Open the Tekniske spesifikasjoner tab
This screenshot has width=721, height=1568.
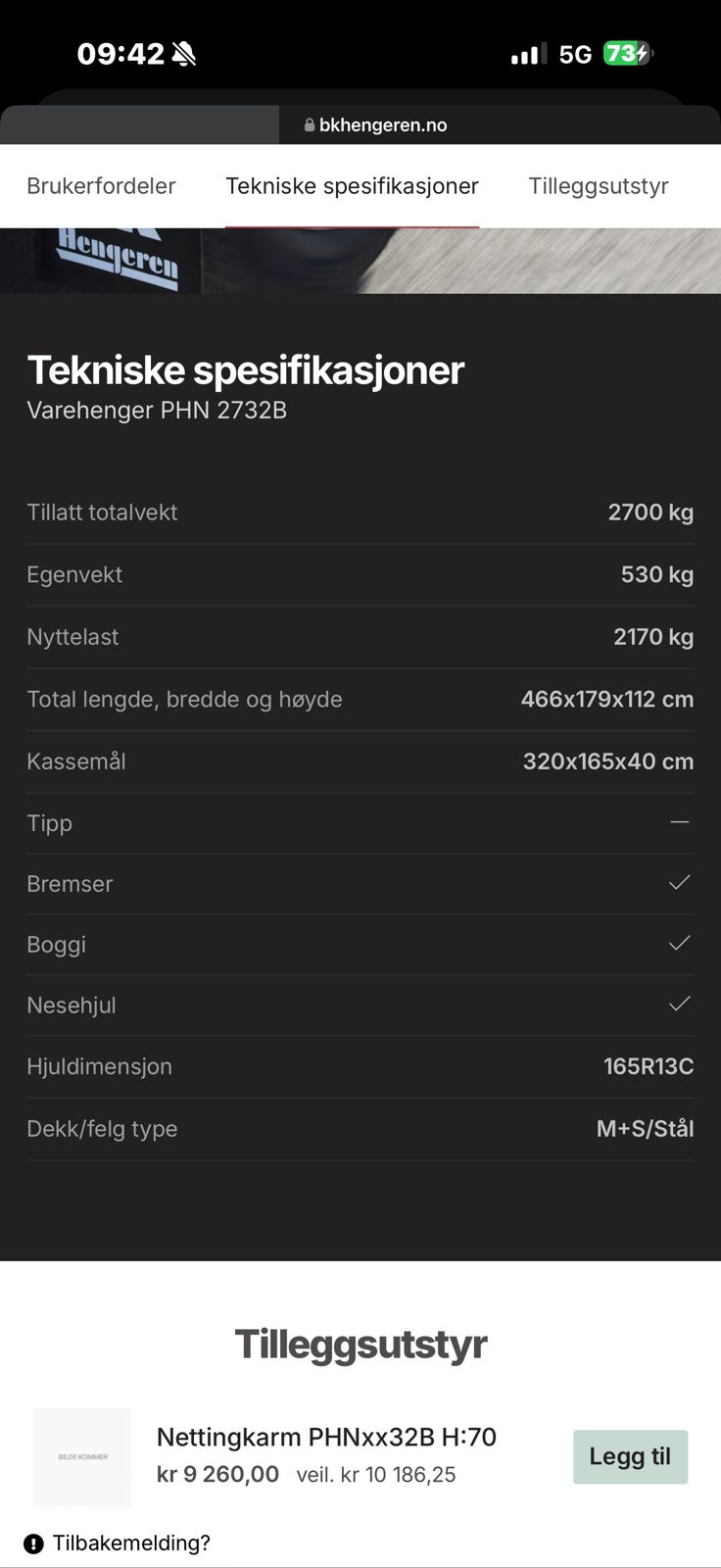352,186
